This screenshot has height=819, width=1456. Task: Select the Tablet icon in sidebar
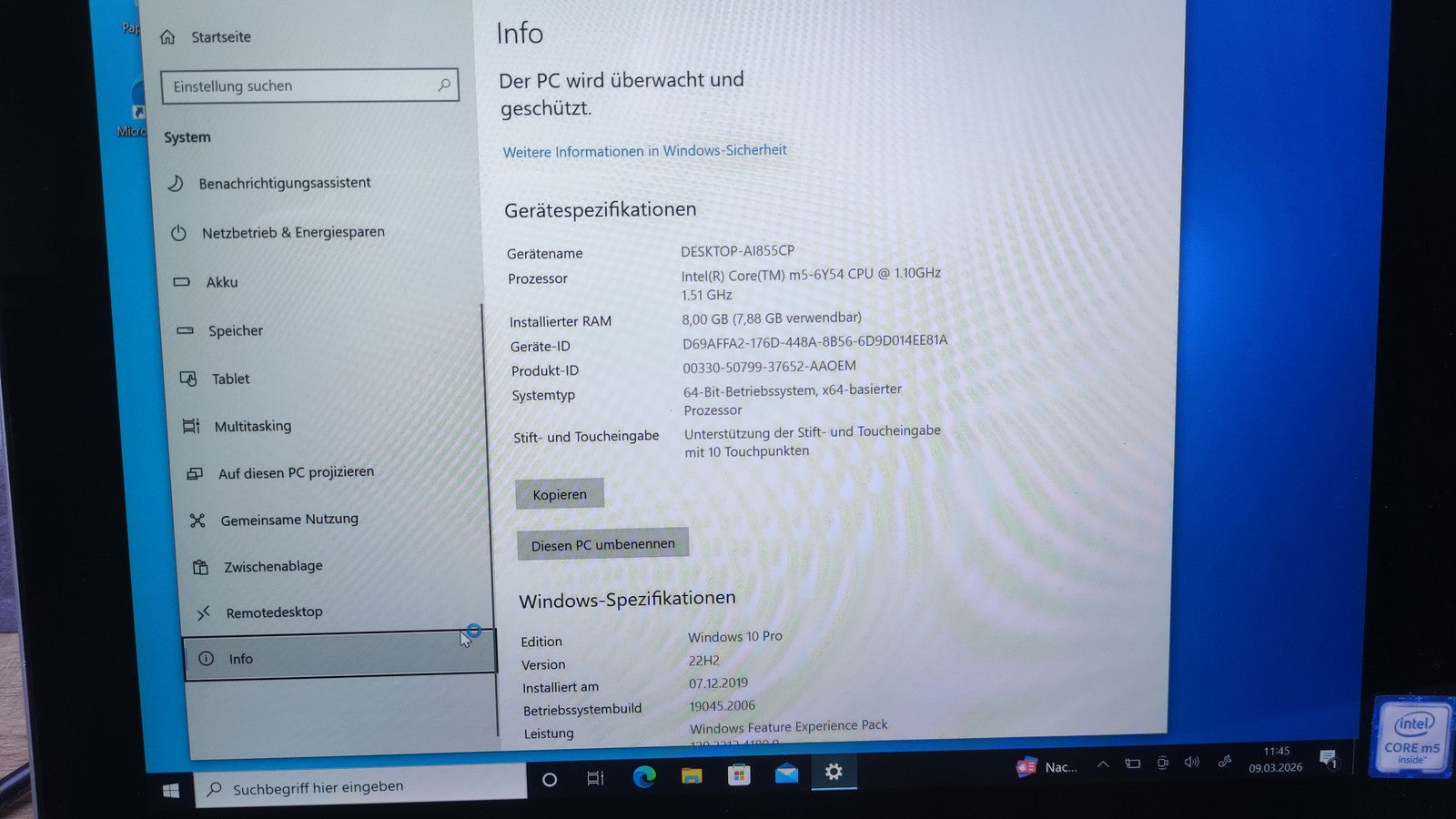click(x=188, y=379)
